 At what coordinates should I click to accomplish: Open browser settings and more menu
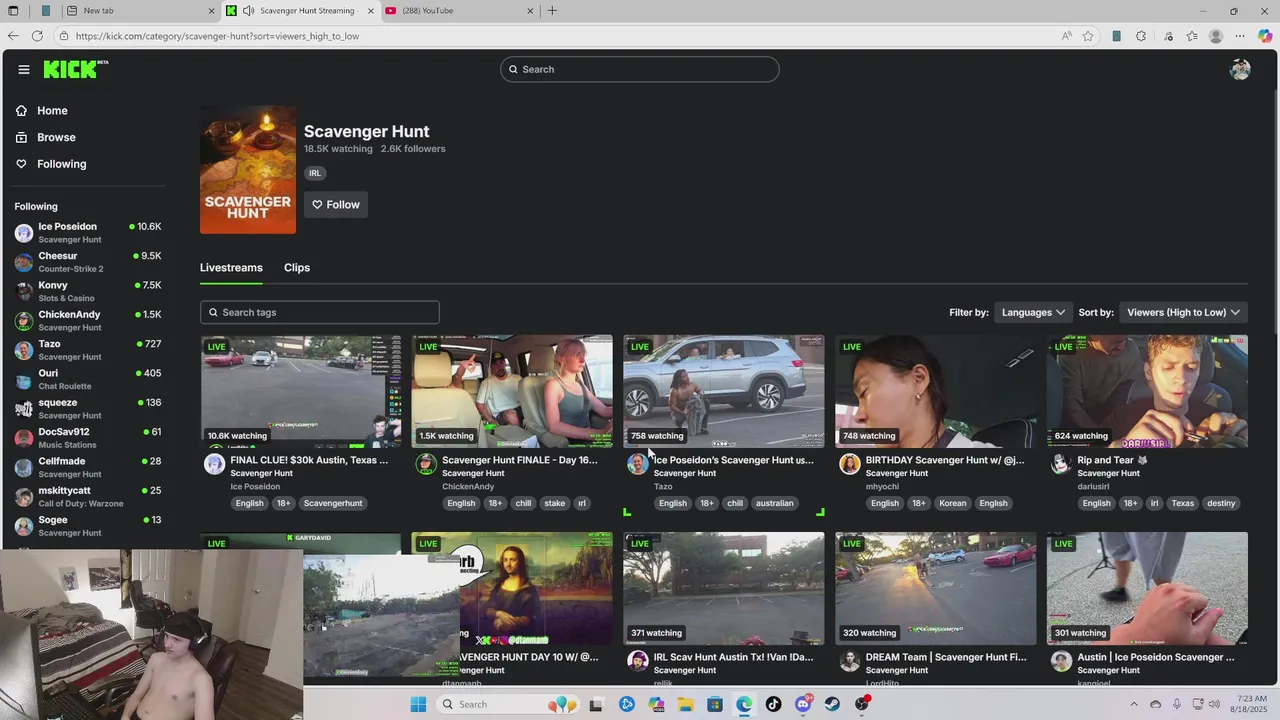click(1240, 36)
